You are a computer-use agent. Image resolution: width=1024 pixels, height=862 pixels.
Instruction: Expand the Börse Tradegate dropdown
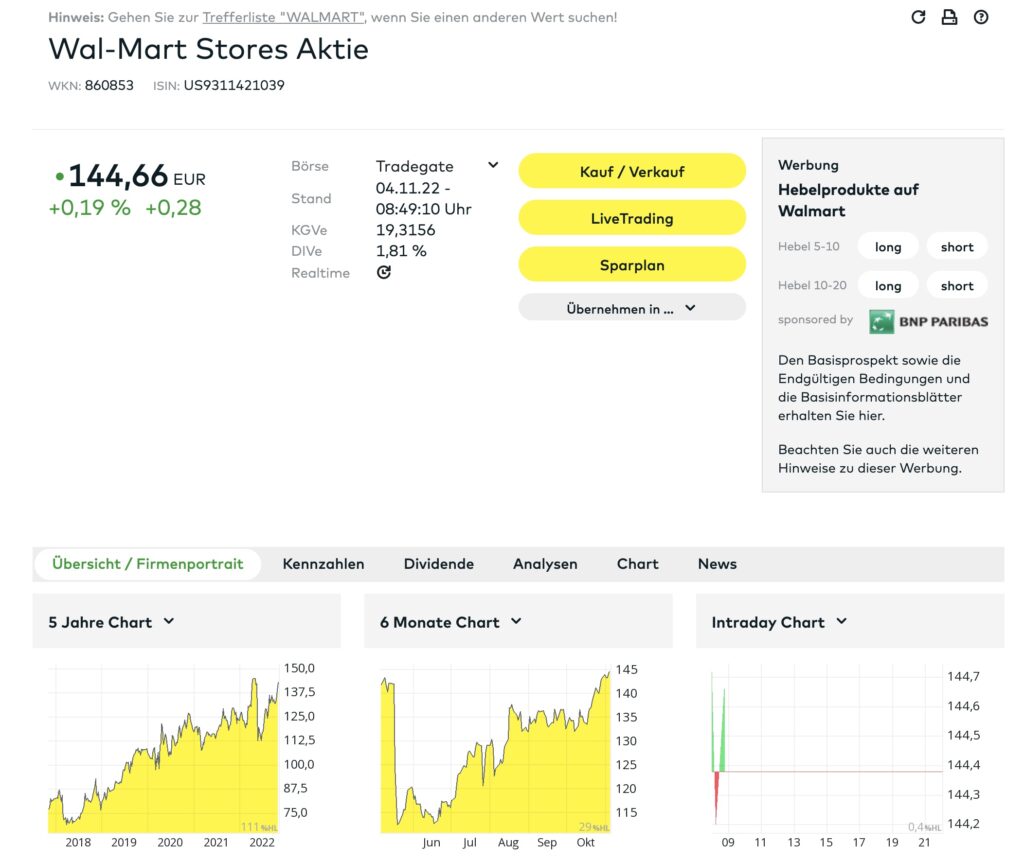492,166
